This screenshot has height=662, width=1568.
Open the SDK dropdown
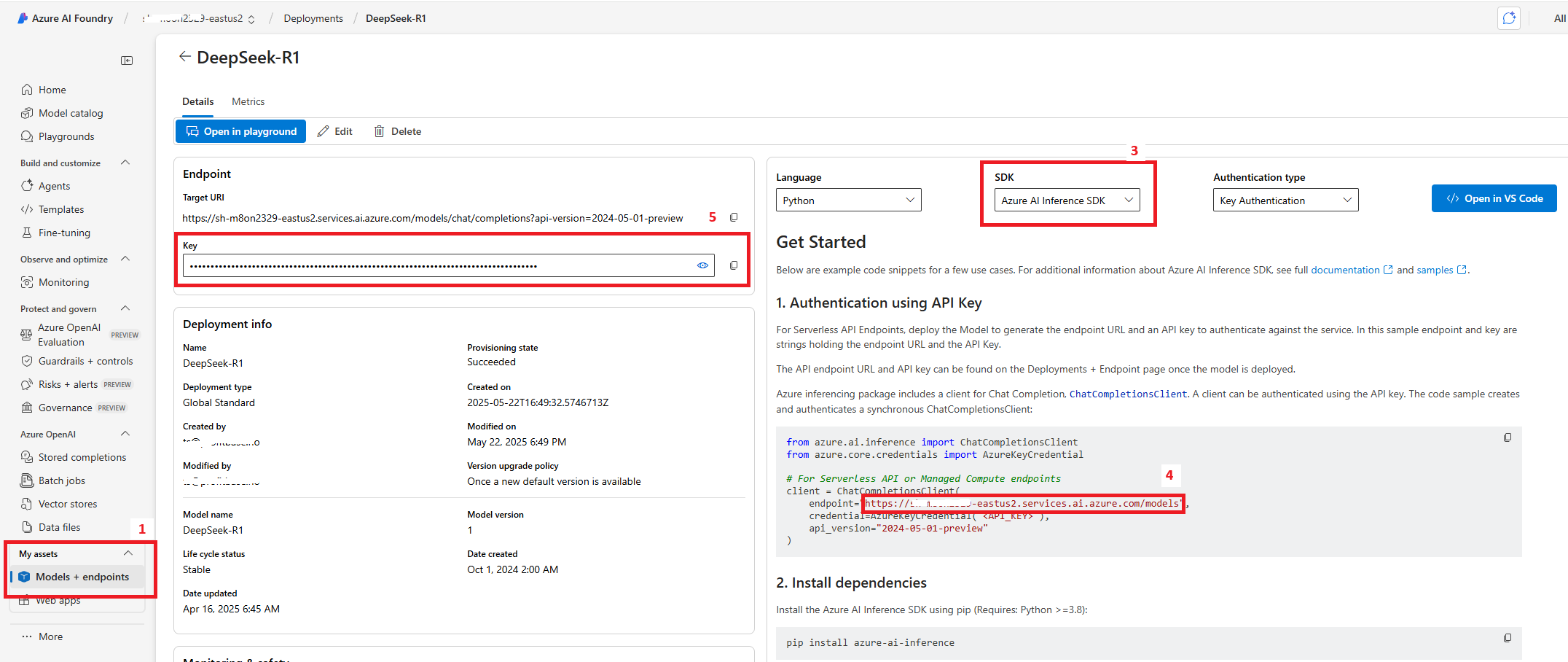pyautogui.click(x=1067, y=200)
